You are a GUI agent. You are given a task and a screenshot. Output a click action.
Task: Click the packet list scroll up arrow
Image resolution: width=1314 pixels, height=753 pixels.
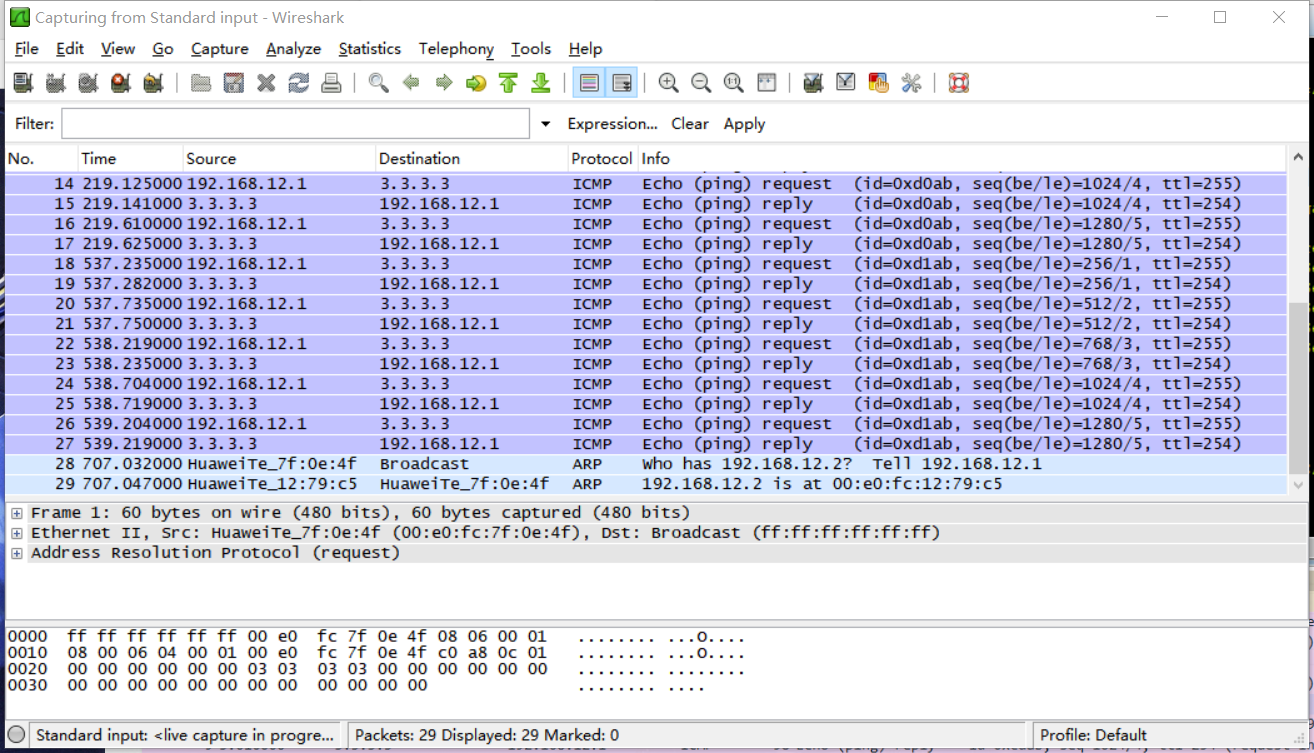[x=1298, y=158]
